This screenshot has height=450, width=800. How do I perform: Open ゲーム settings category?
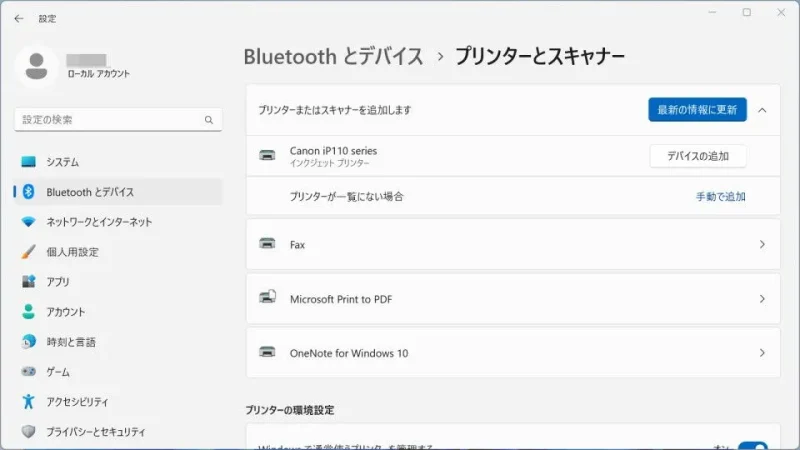(x=58, y=372)
